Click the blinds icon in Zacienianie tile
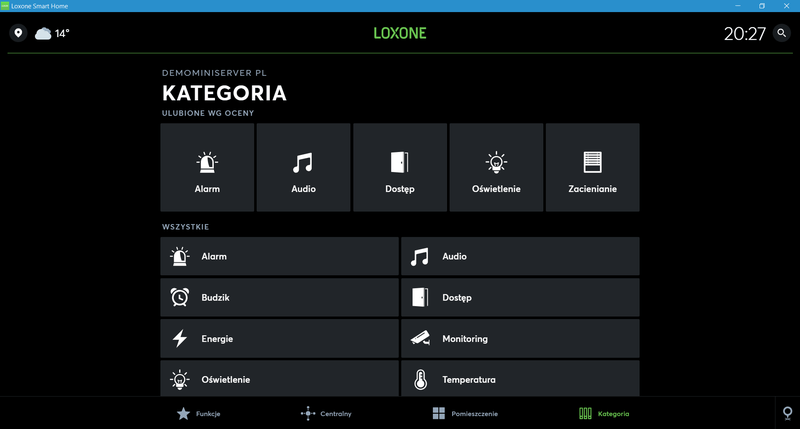800x429 pixels. pos(592,162)
